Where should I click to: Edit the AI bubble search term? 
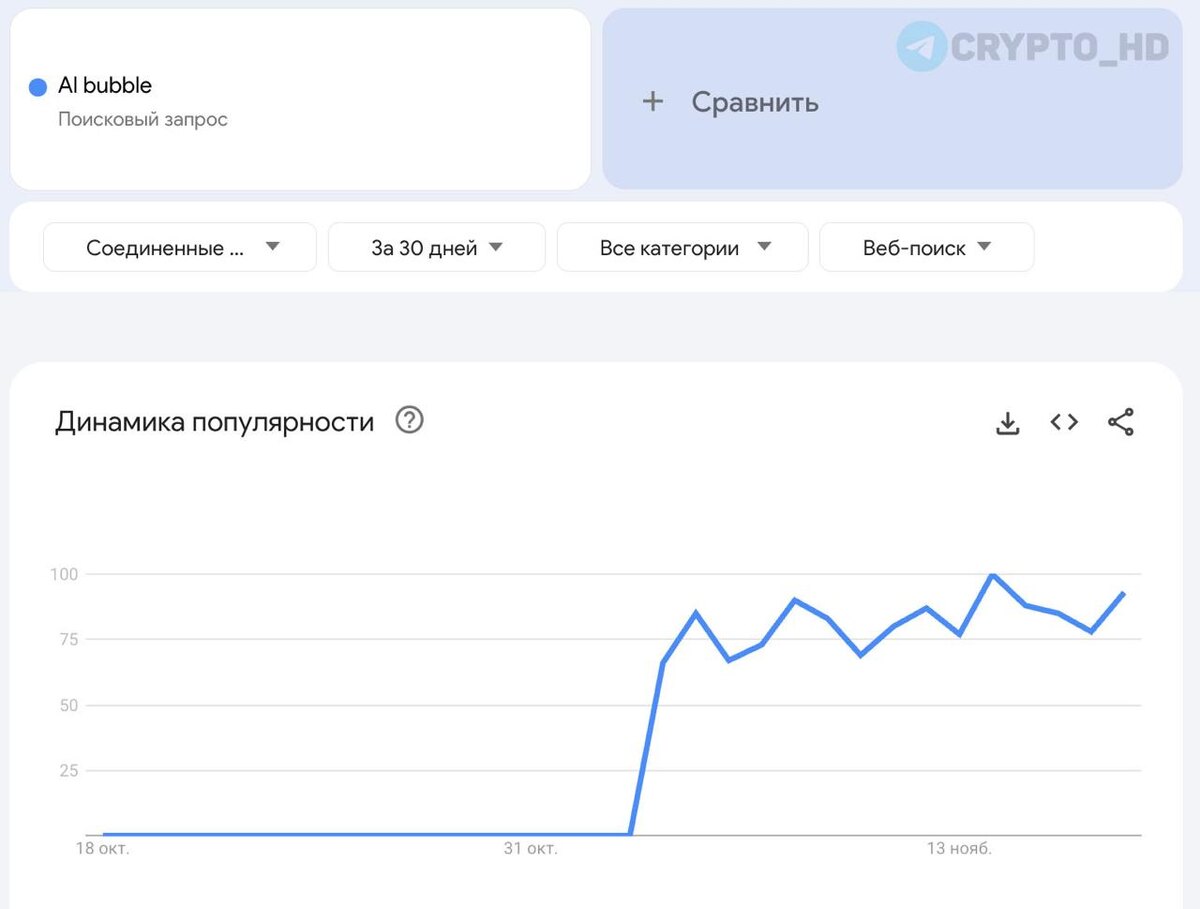pyautogui.click(x=105, y=86)
